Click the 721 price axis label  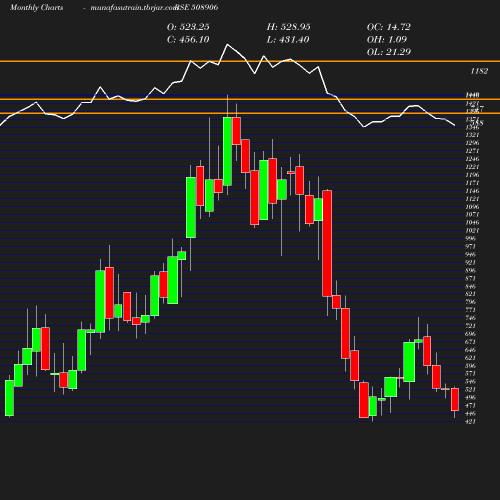coord(470,326)
